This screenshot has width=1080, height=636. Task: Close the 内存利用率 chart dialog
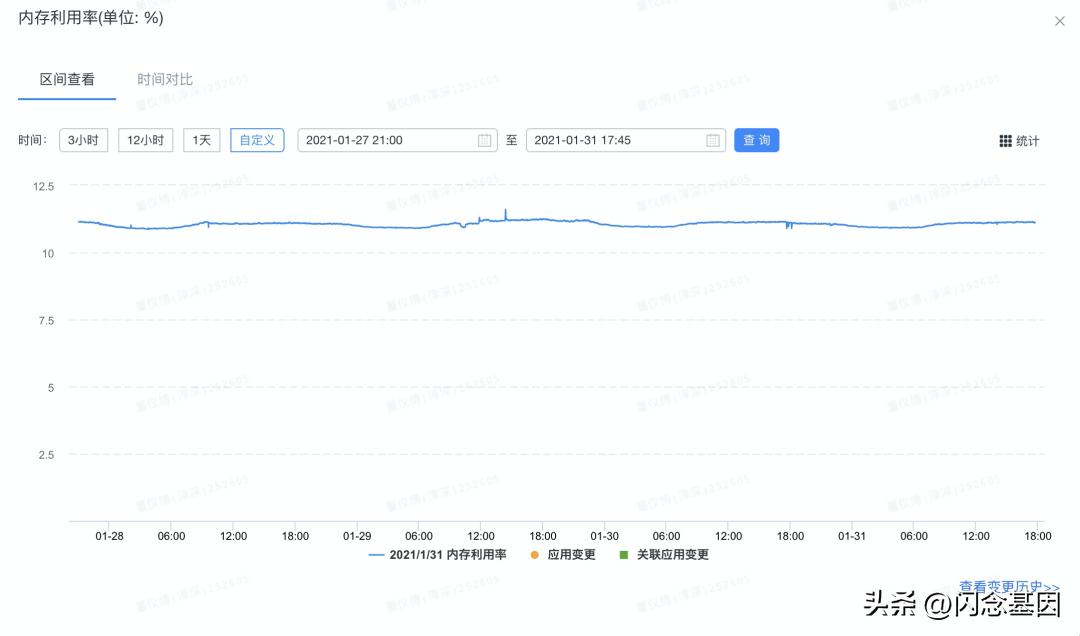[1059, 20]
